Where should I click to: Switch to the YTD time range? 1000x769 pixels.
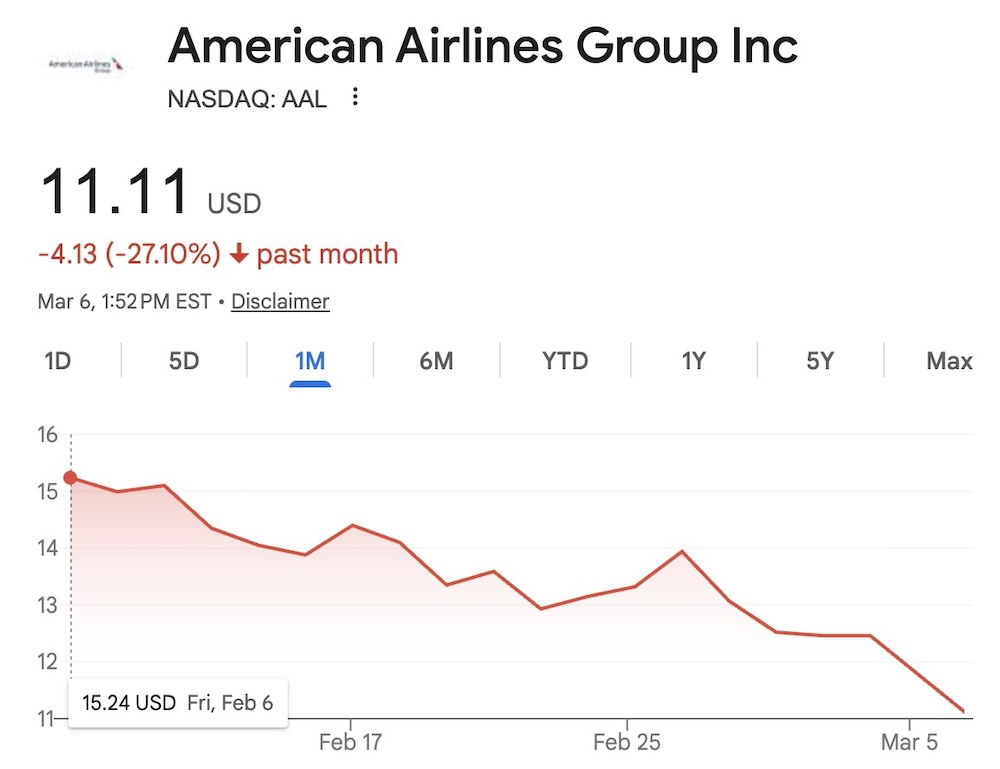565,361
